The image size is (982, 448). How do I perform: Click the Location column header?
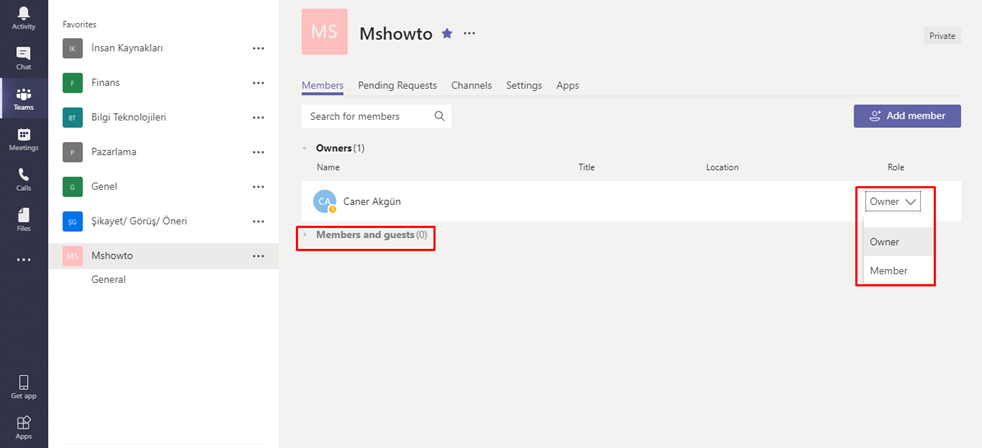(722, 167)
